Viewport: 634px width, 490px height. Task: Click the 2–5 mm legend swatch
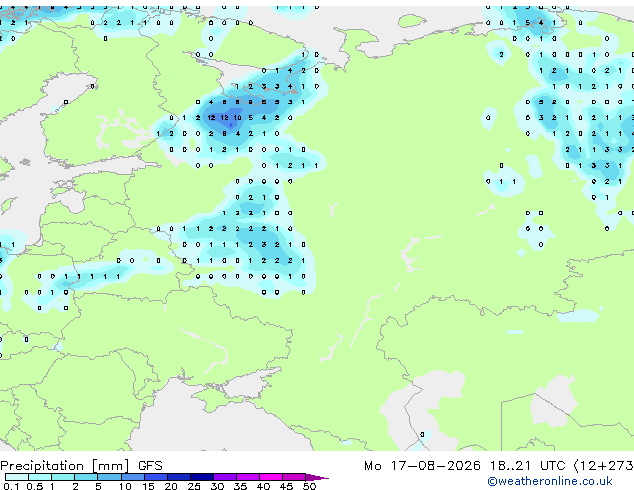click(86, 477)
